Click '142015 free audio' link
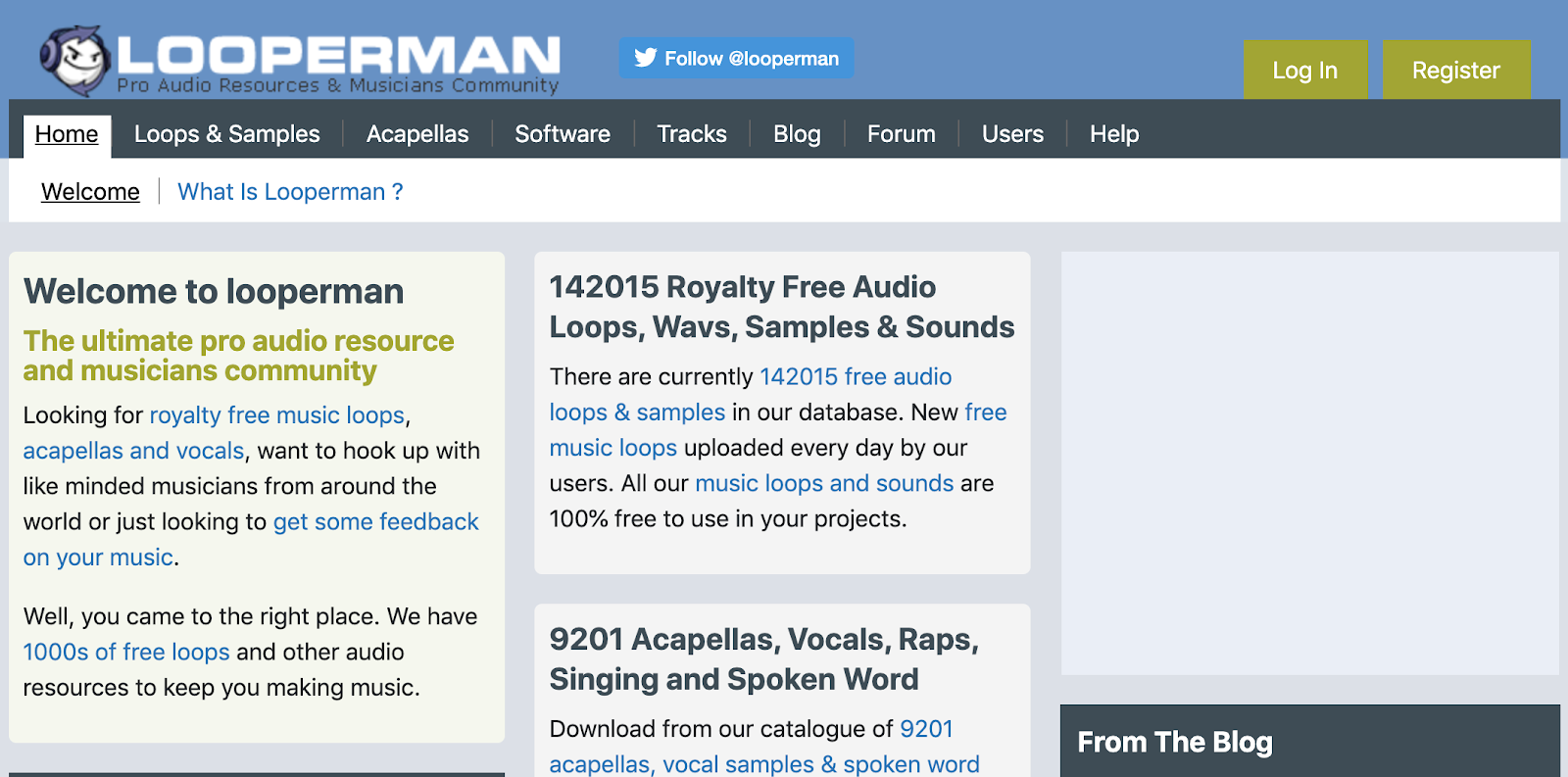The height and width of the screenshot is (777, 1568). (856, 376)
